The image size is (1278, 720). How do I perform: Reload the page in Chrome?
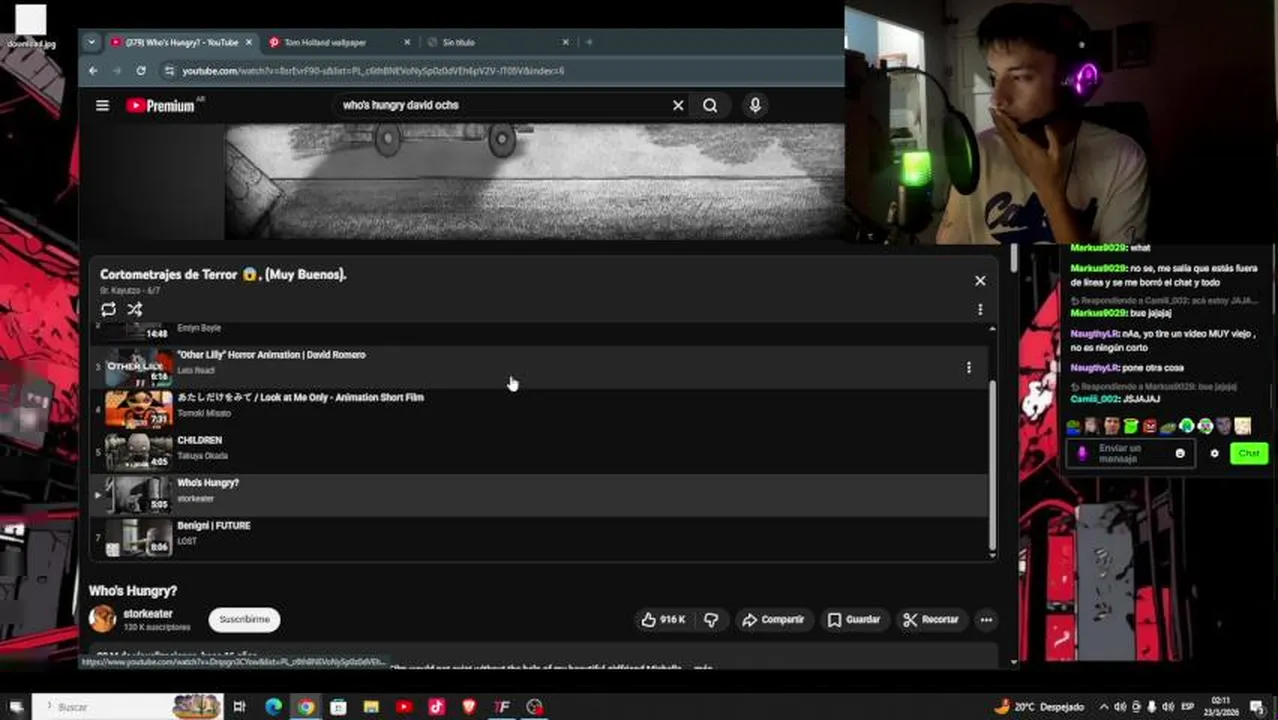(141, 71)
